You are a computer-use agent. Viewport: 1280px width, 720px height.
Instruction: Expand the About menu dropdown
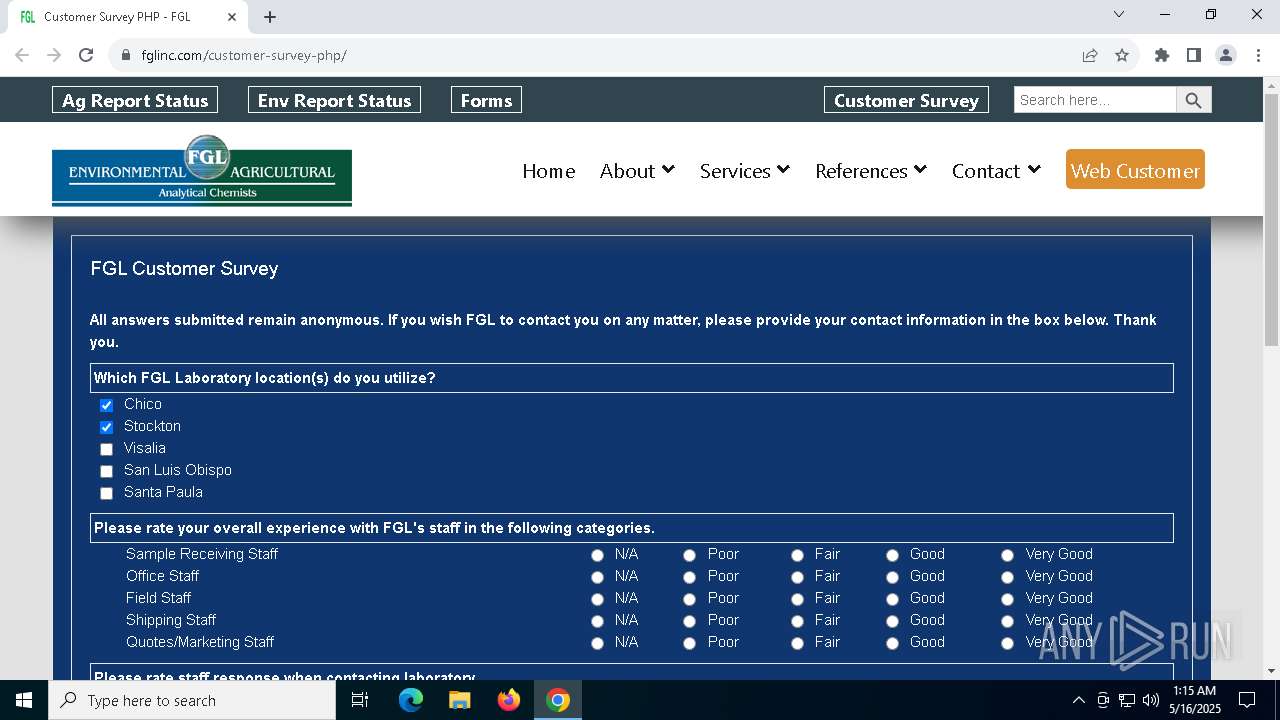pyautogui.click(x=637, y=171)
